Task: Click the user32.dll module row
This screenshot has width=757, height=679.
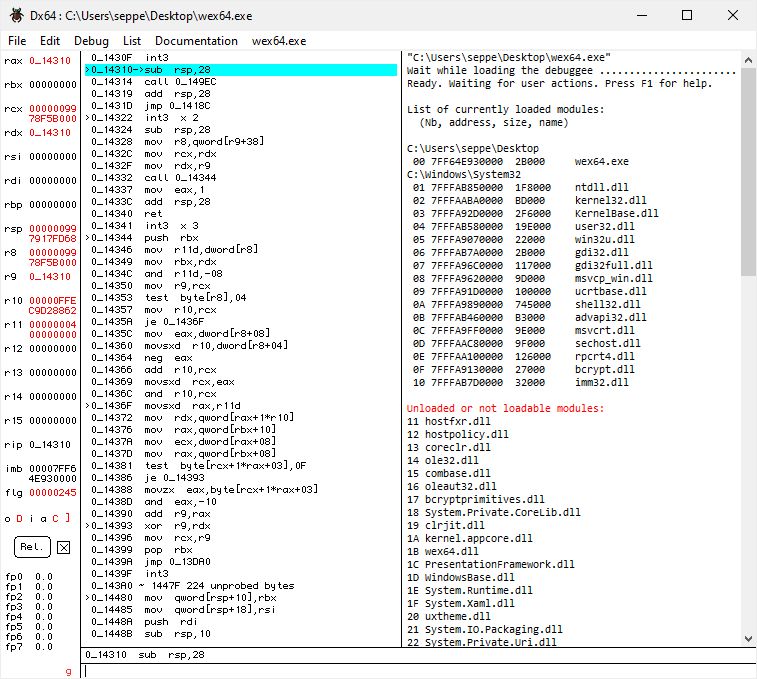Action: click(x=523, y=226)
